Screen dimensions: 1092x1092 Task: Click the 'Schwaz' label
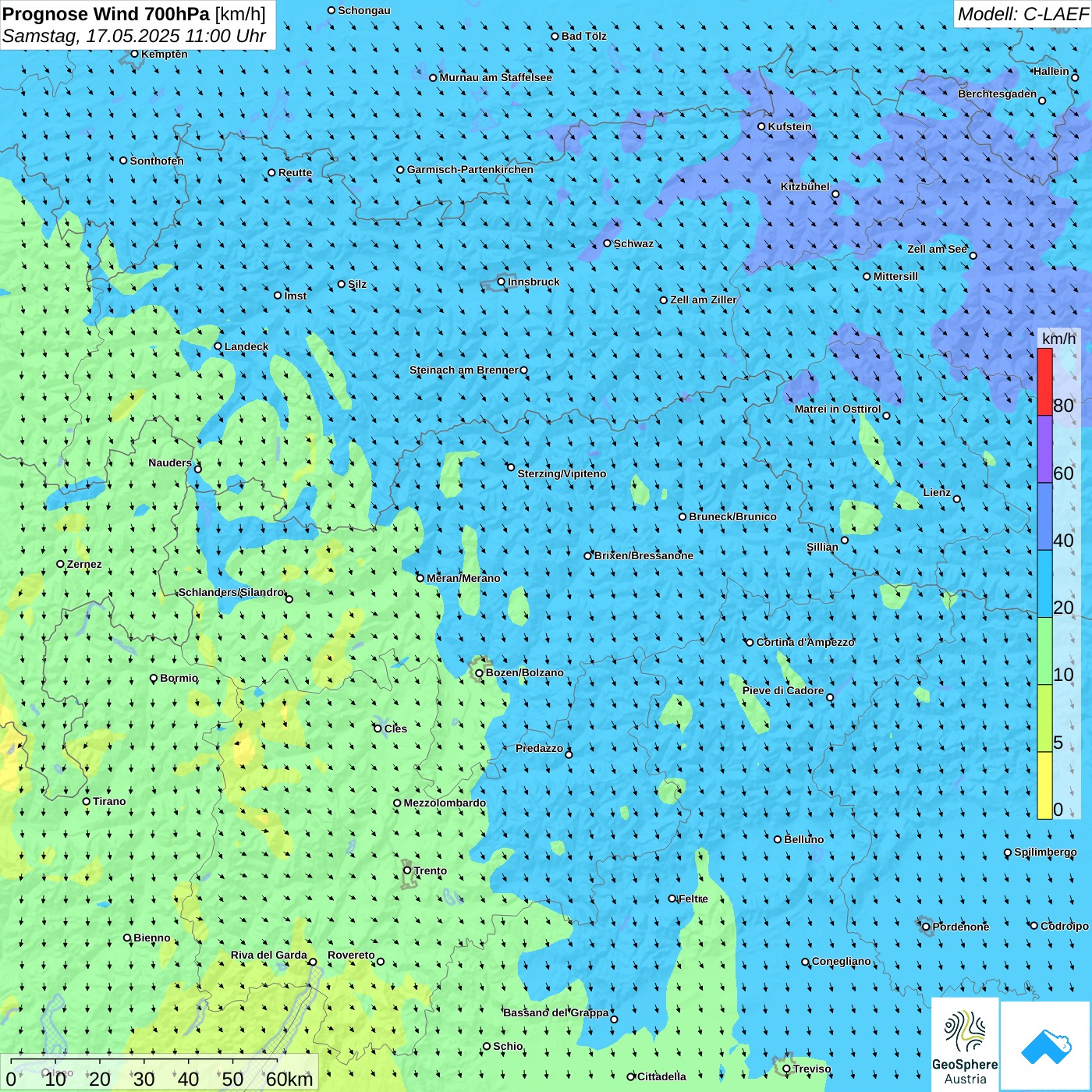(x=634, y=243)
